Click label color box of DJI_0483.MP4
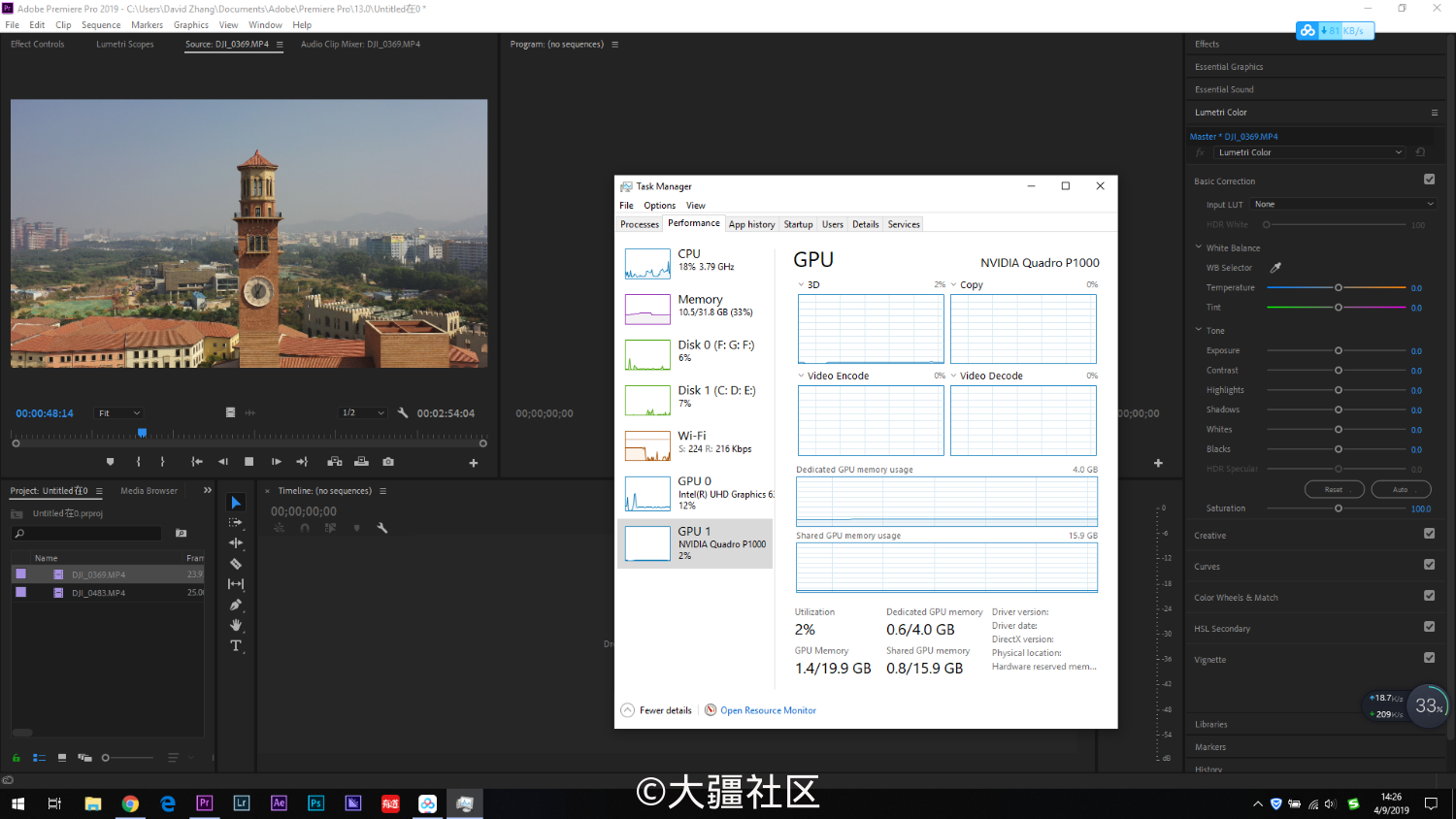The width and height of the screenshot is (1456, 819). pos(20,592)
